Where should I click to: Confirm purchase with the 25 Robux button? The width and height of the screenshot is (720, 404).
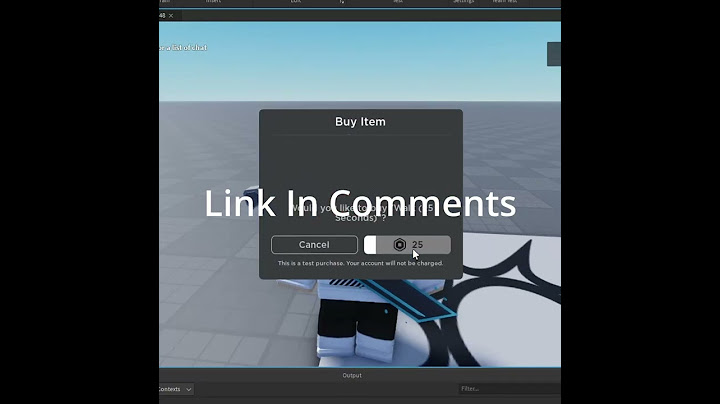407,245
